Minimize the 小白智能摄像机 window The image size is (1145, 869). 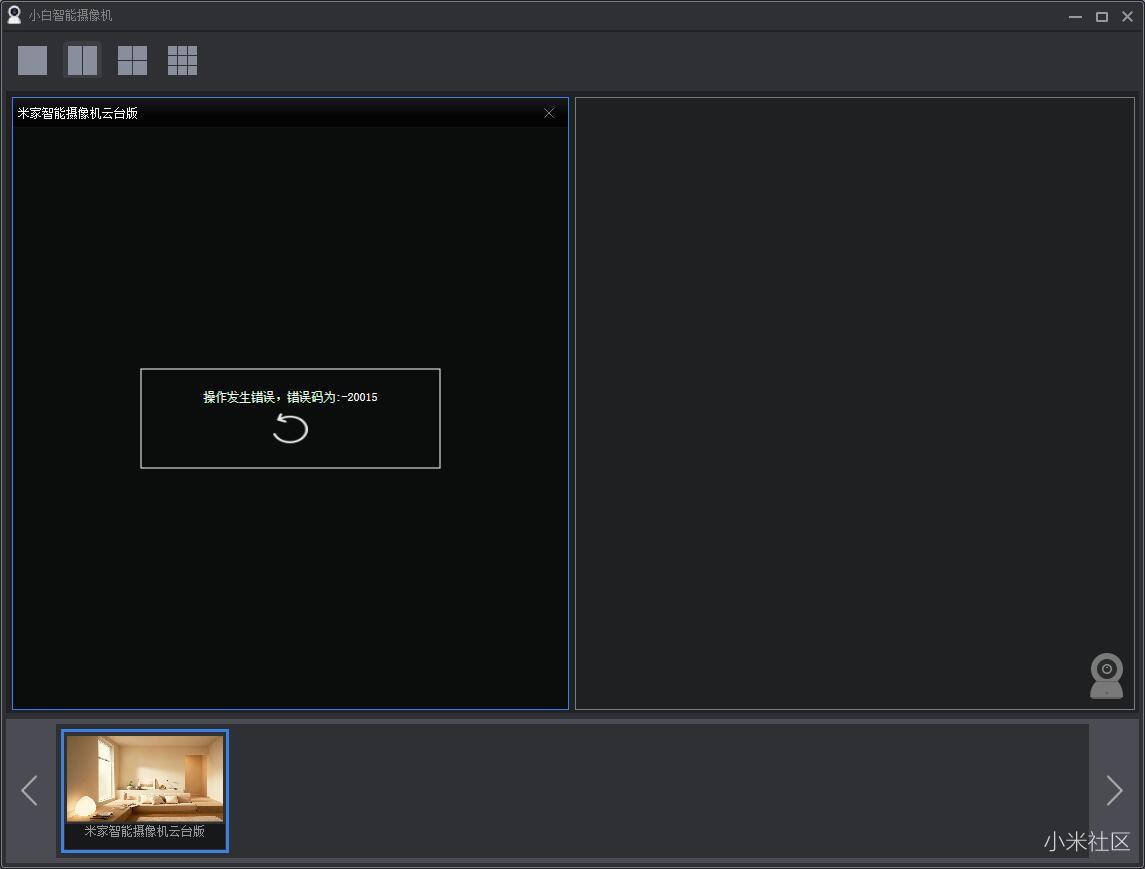(1075, 16)
